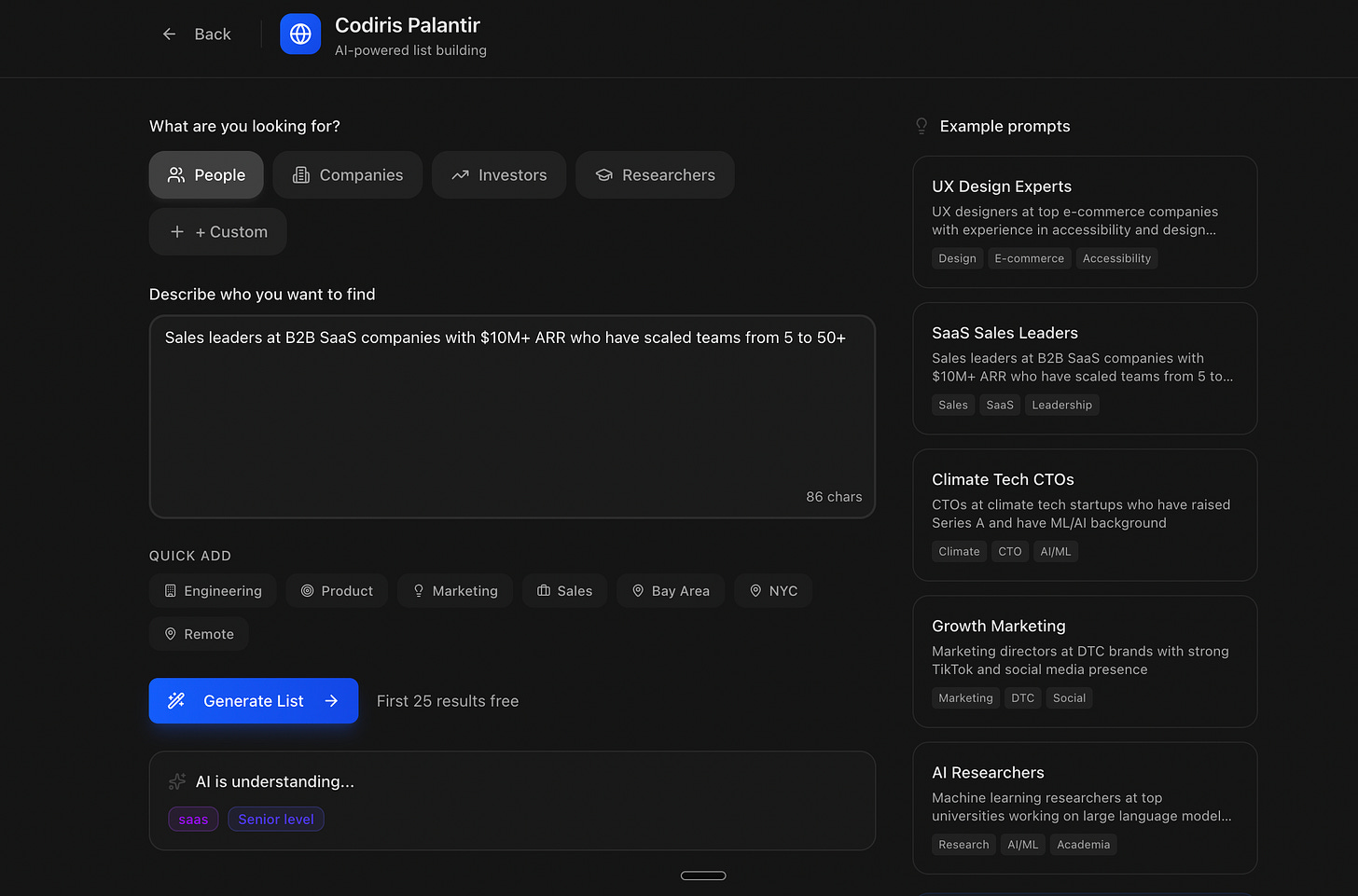1358x896 pixels.
Task: Click the Codiris Palantir title
Action: coord(408,25)
